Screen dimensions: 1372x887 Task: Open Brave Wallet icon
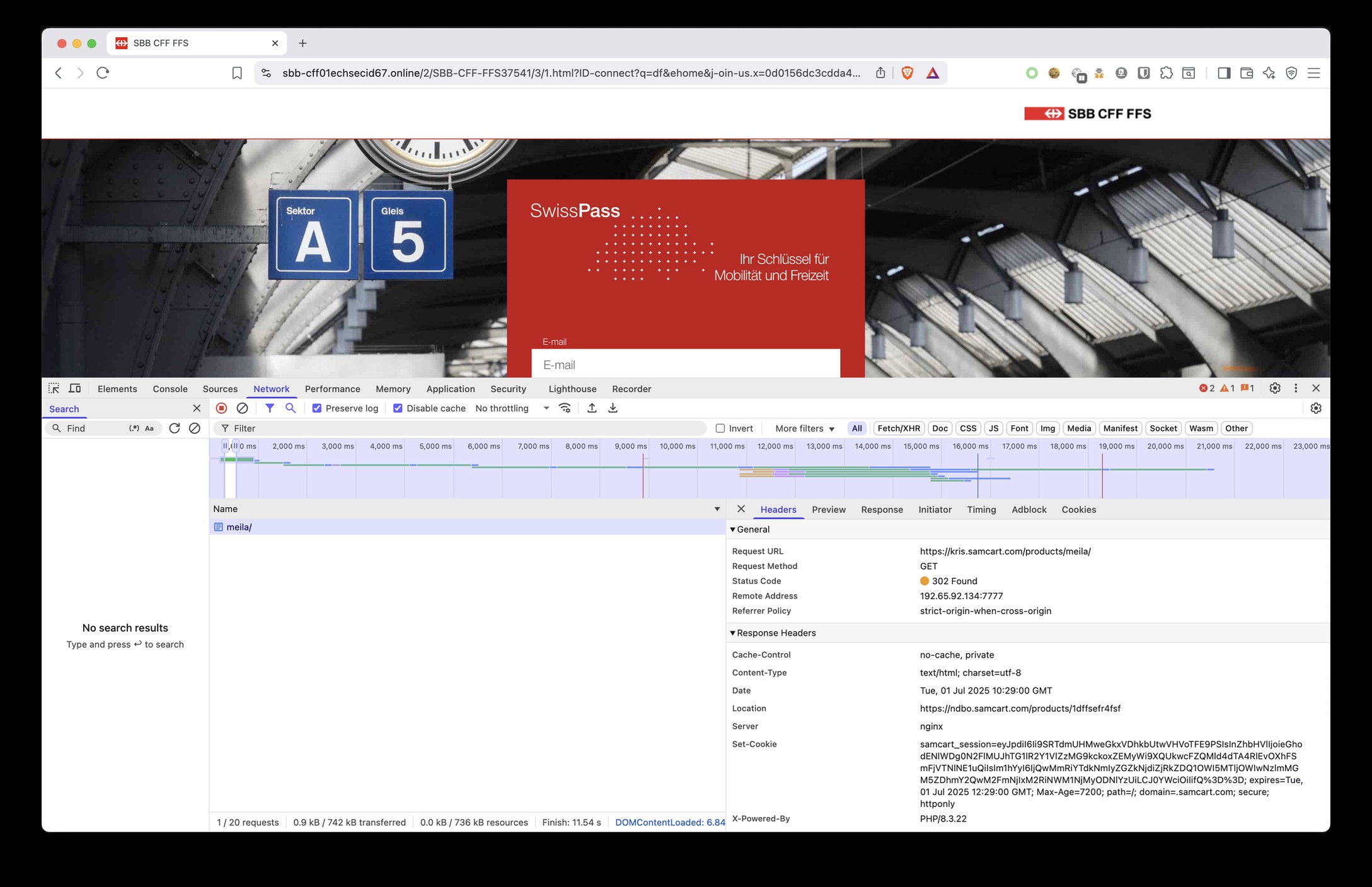click(x=1247, y=73)
